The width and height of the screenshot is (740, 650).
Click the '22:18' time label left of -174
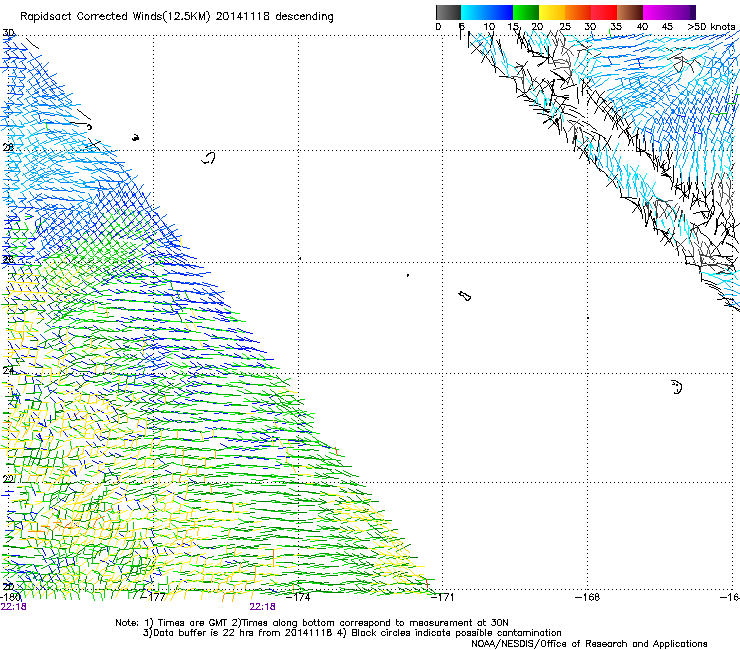(262, 607)
